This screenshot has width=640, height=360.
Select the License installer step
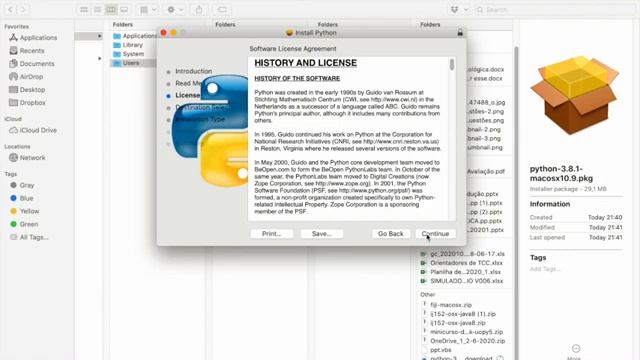[x=187, y=96]
